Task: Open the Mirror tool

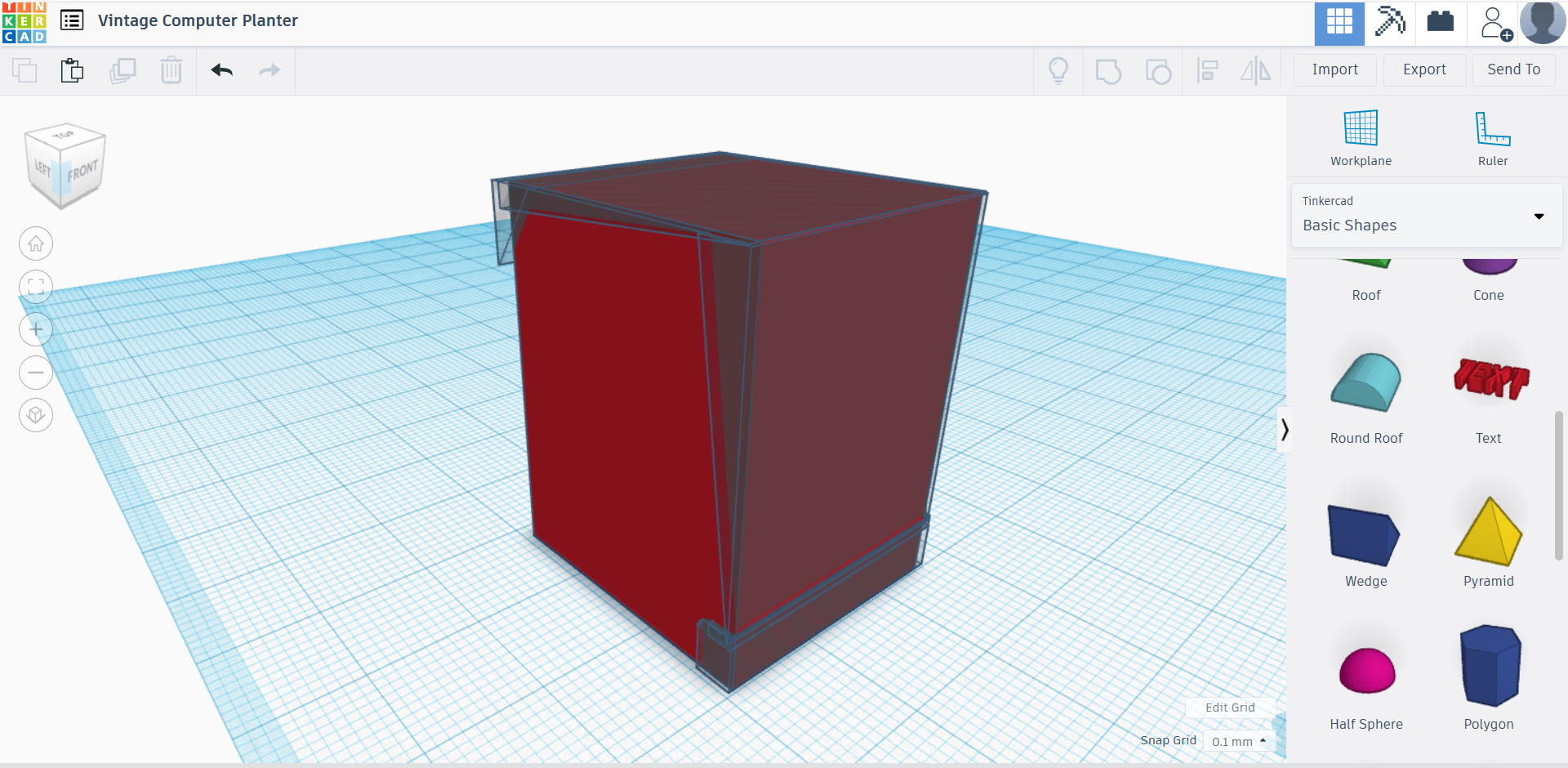Action: [1256, 71]
